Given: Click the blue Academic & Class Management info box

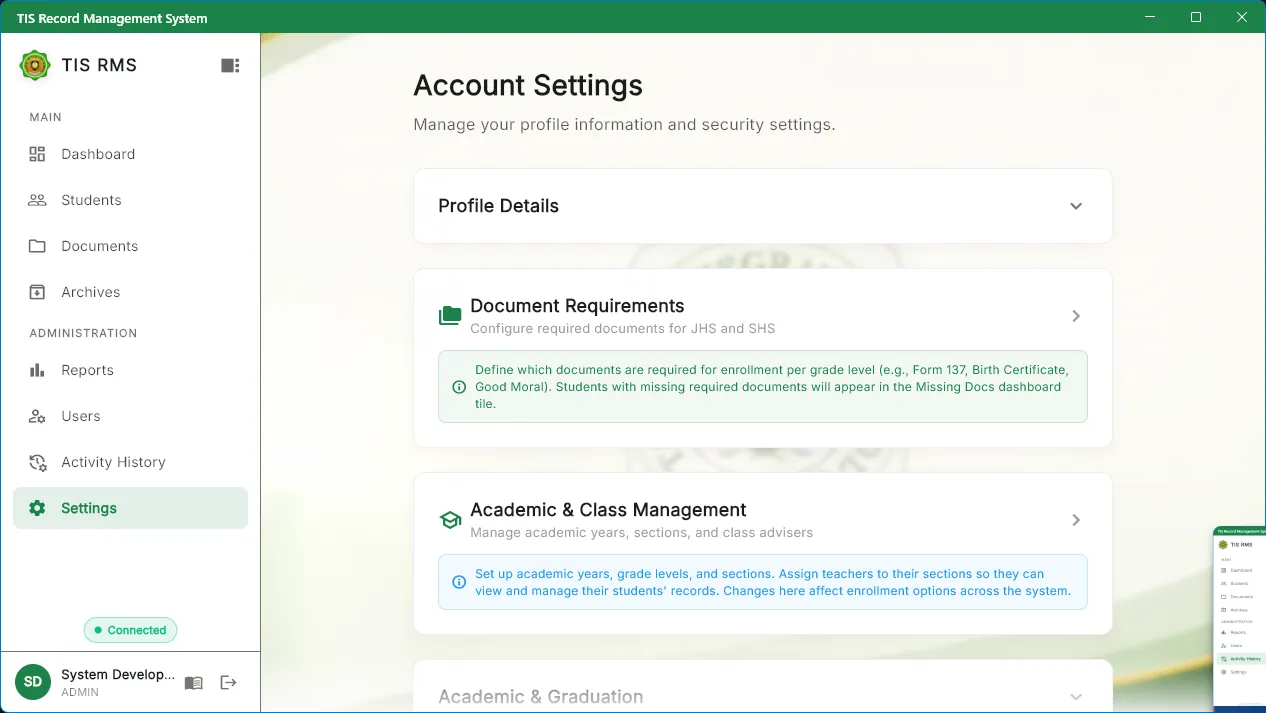Looking at the screenshot, I should coord(763,582).
